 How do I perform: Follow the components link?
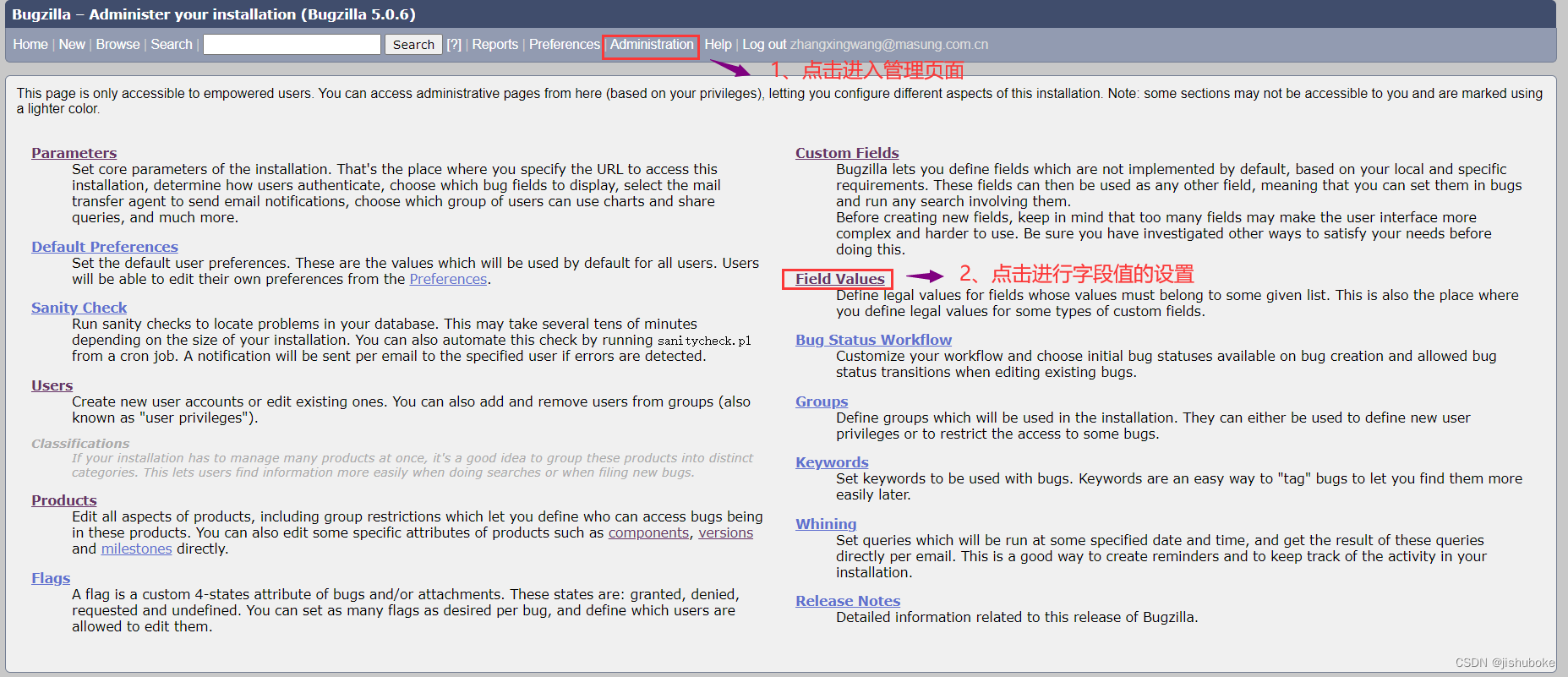[648, 532]
